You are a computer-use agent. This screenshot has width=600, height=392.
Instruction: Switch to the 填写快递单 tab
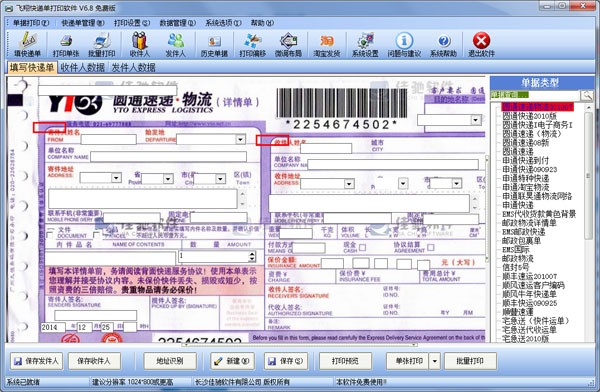point(32,67)
